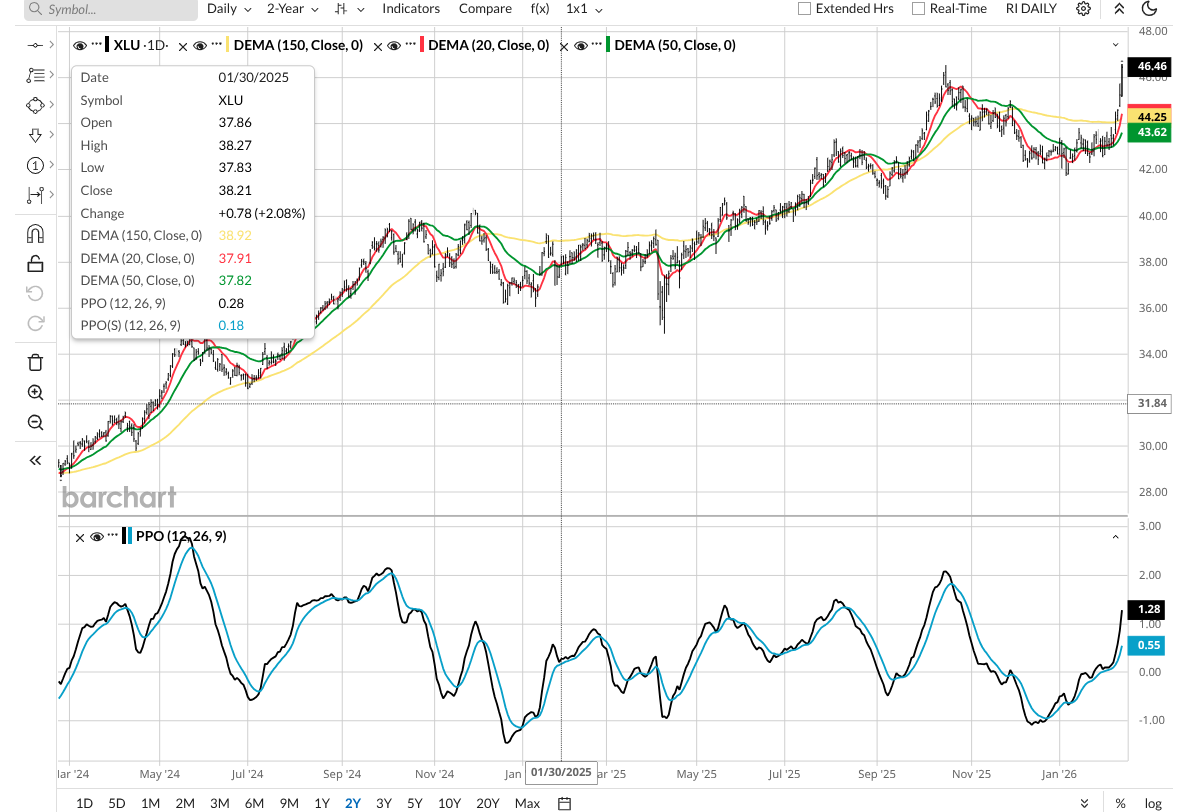Open the Indicators menu
The height and width of the screenshot is (812, 1197).
tap(411, 9)
